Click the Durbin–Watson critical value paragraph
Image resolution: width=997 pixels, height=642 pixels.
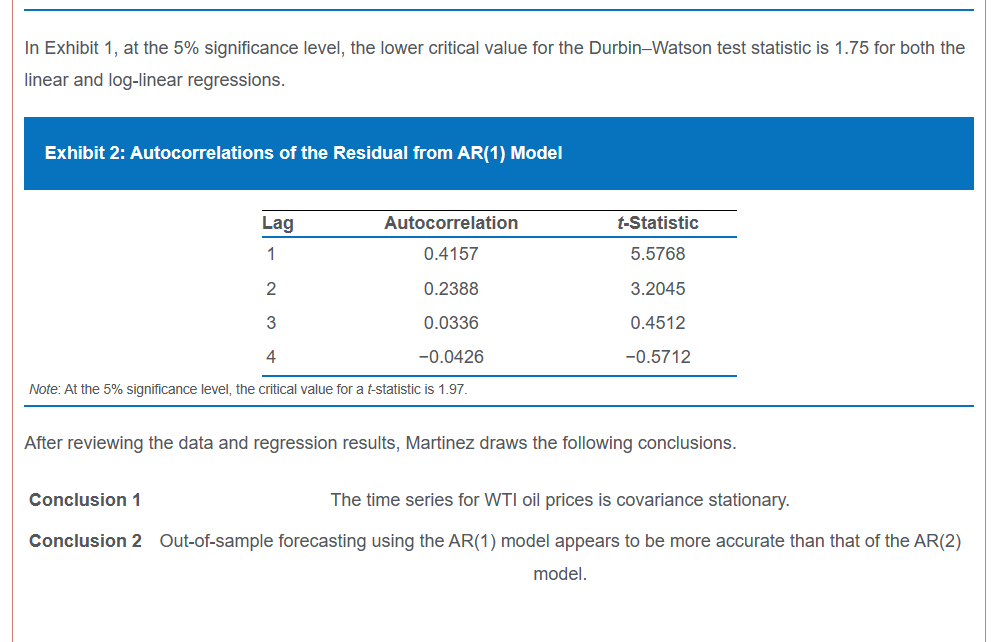click(494, 63)
